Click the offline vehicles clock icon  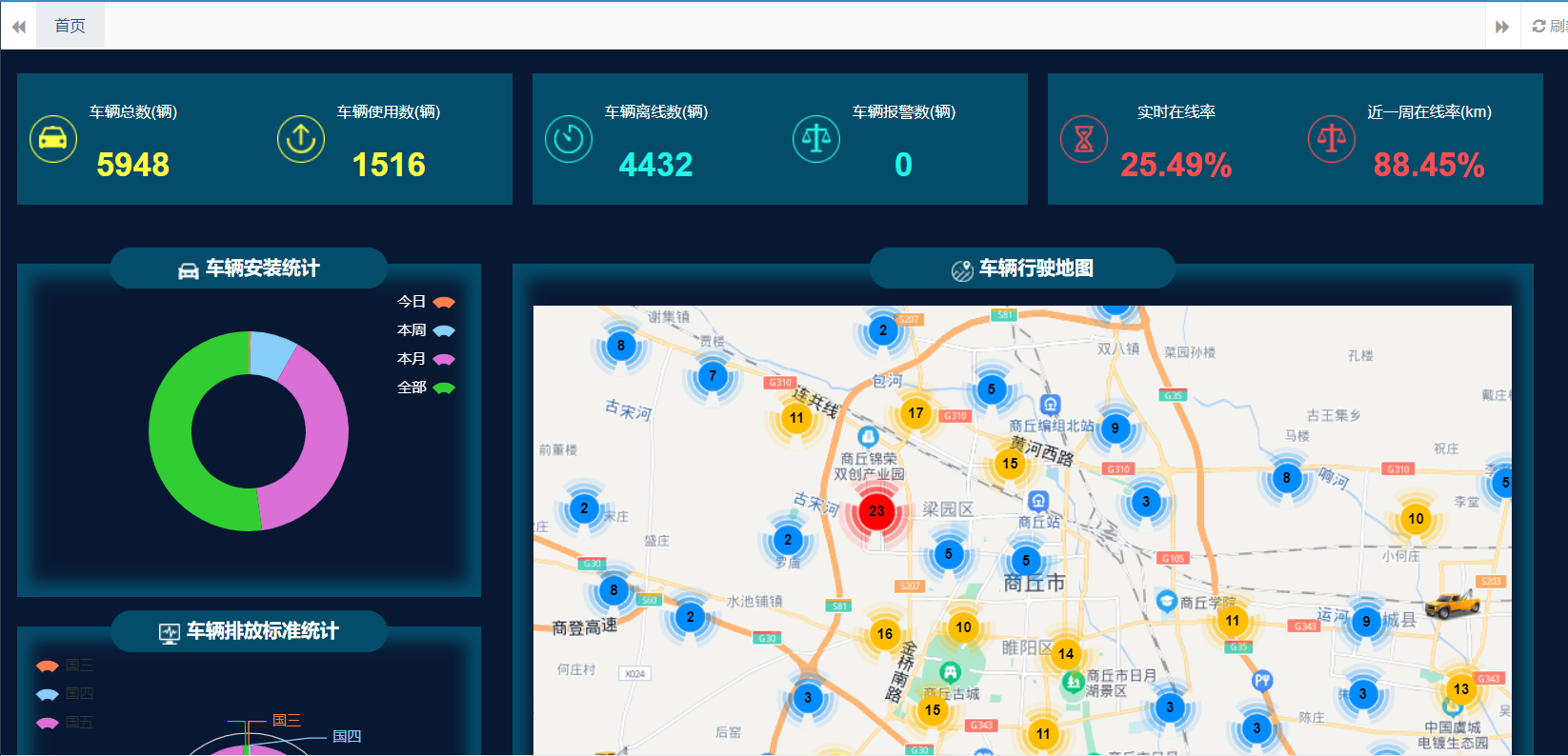pyautogui.click(x=569, y=139)
